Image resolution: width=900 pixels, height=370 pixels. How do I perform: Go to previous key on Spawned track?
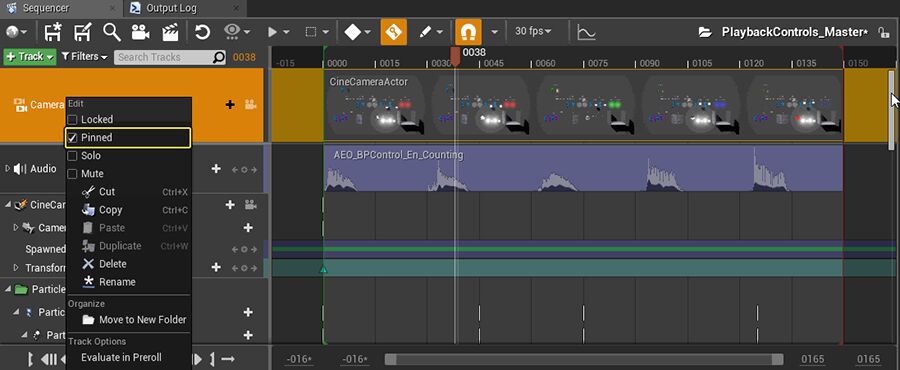point(235,250)
